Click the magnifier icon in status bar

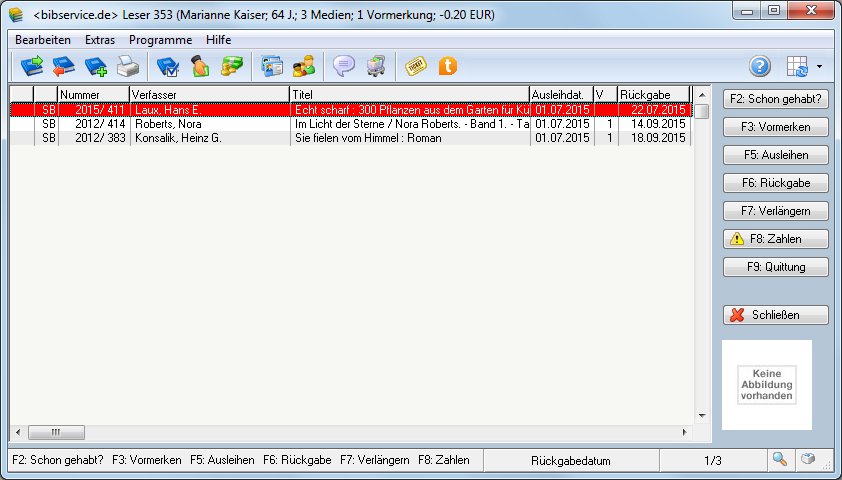click(x=779, y=459)
